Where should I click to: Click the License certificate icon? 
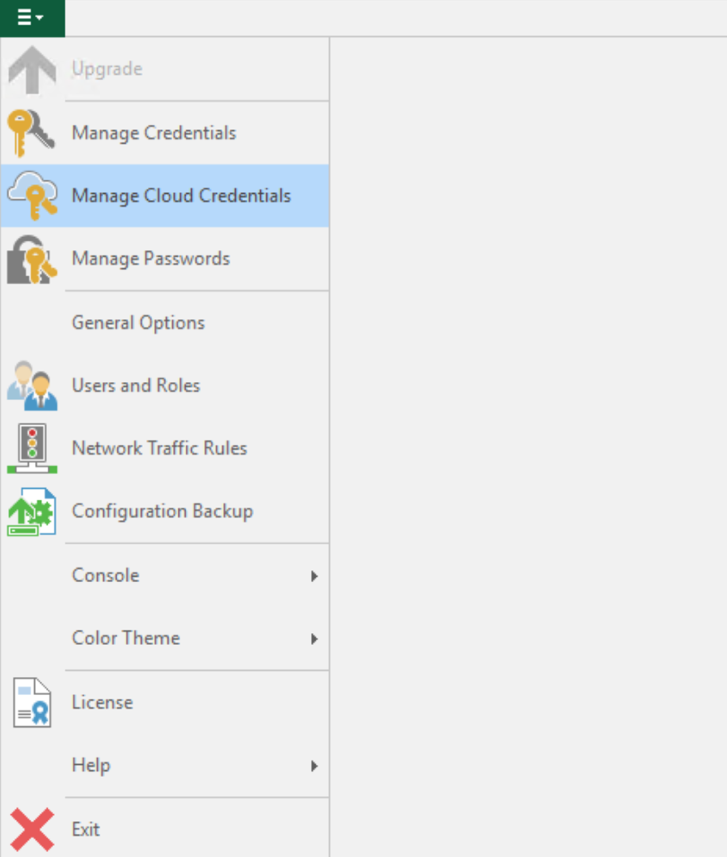[x=32, y=702]
